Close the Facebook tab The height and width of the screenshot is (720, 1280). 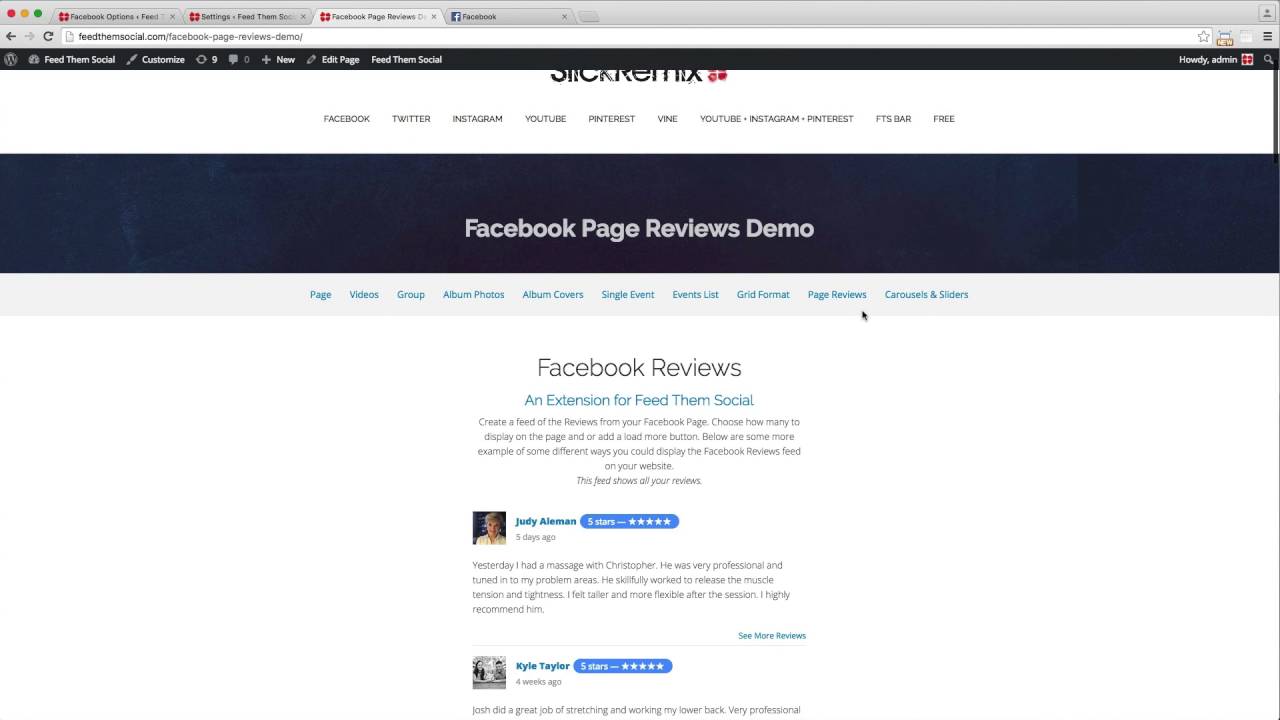click(x=565, y=16)
